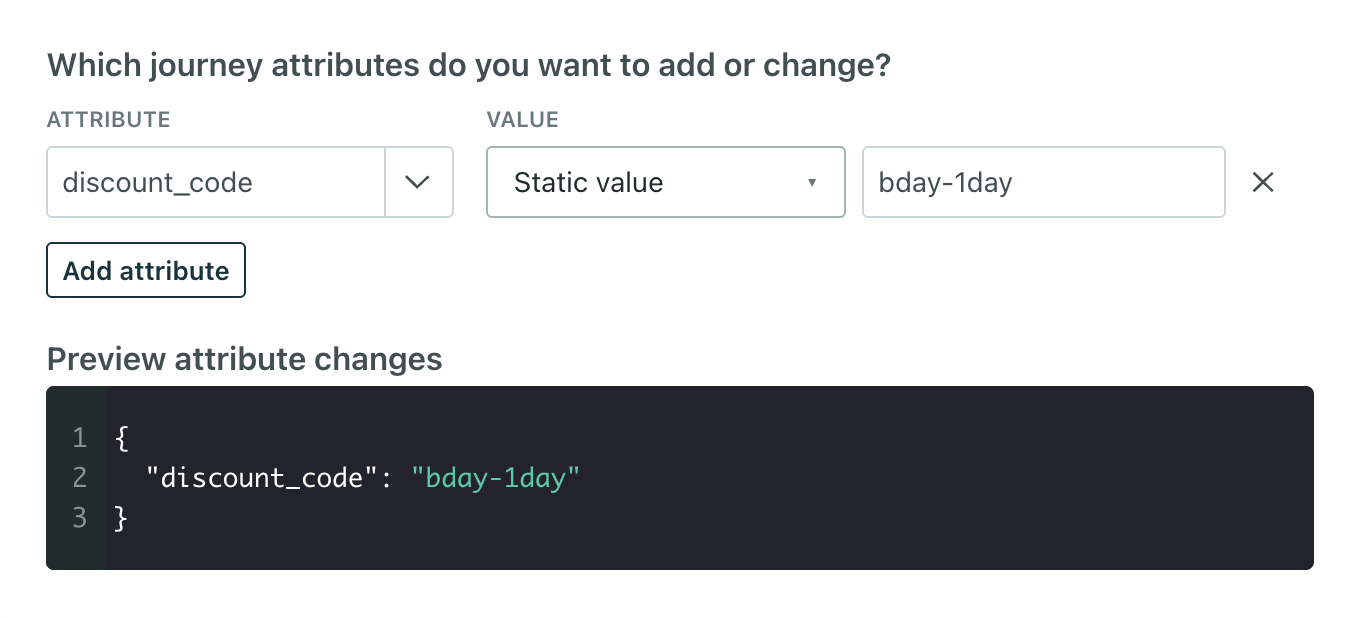Select the green bday-1day string in the preview
This screenshot has width=1356, height=618.
(496, 477)
